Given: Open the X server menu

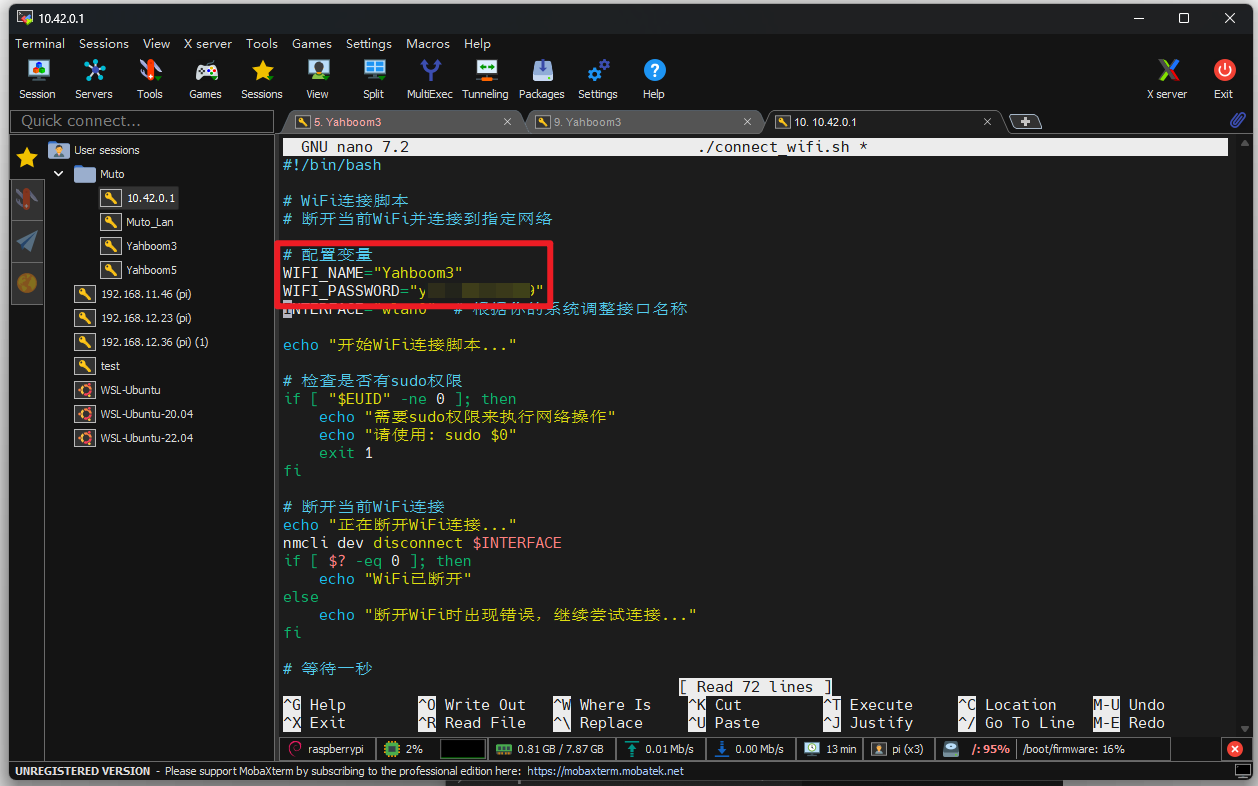Looking at the screenshot, I should tap(207, 43).
